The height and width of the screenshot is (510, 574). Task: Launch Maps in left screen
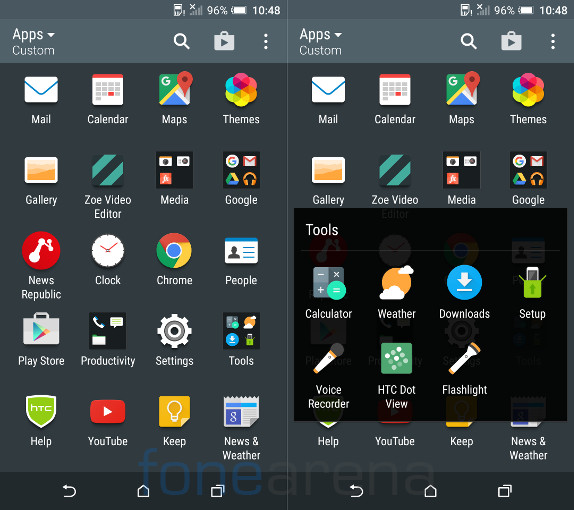coord(175,89)
